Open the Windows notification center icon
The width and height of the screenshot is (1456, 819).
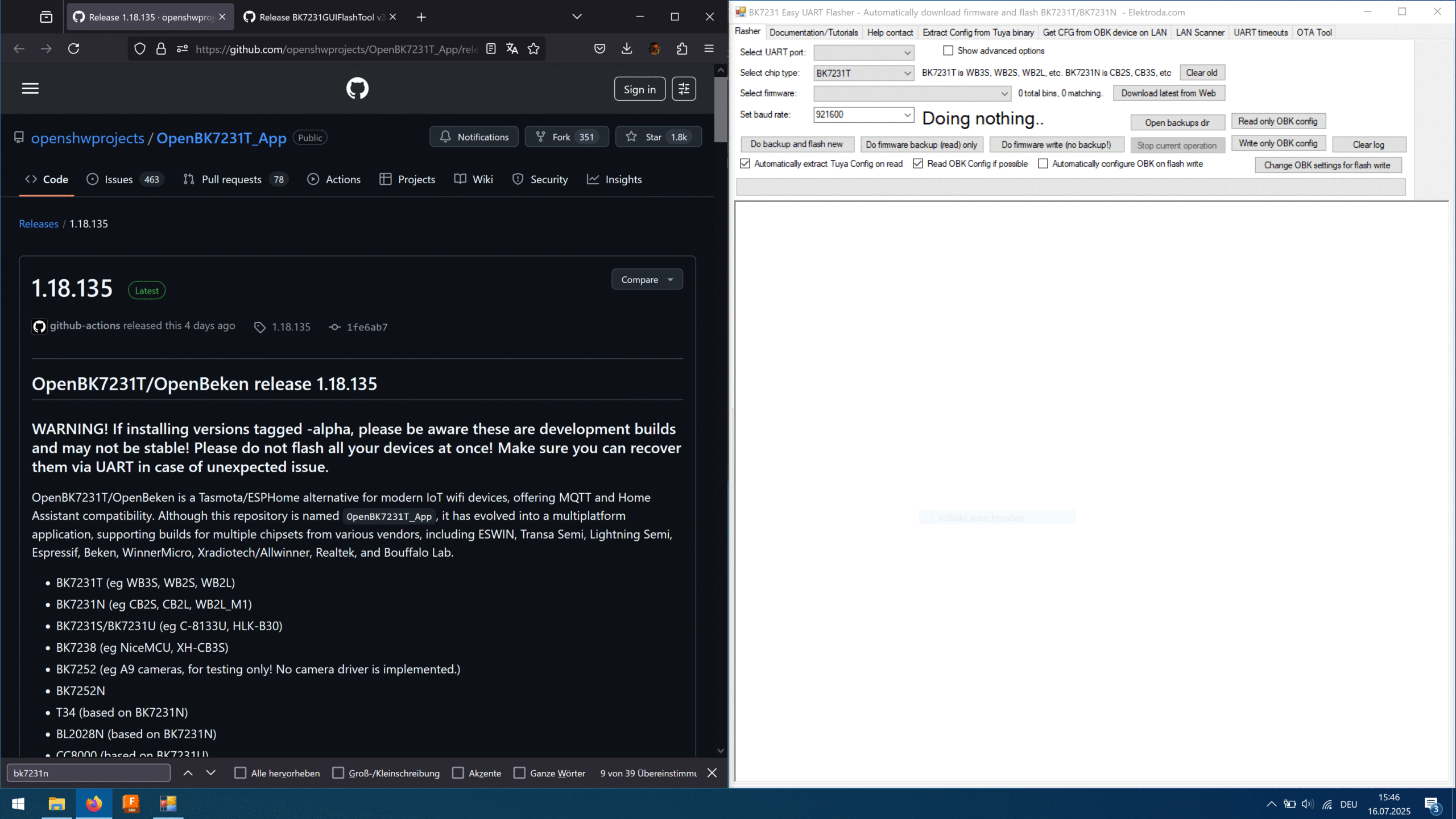coord(1432,804)
